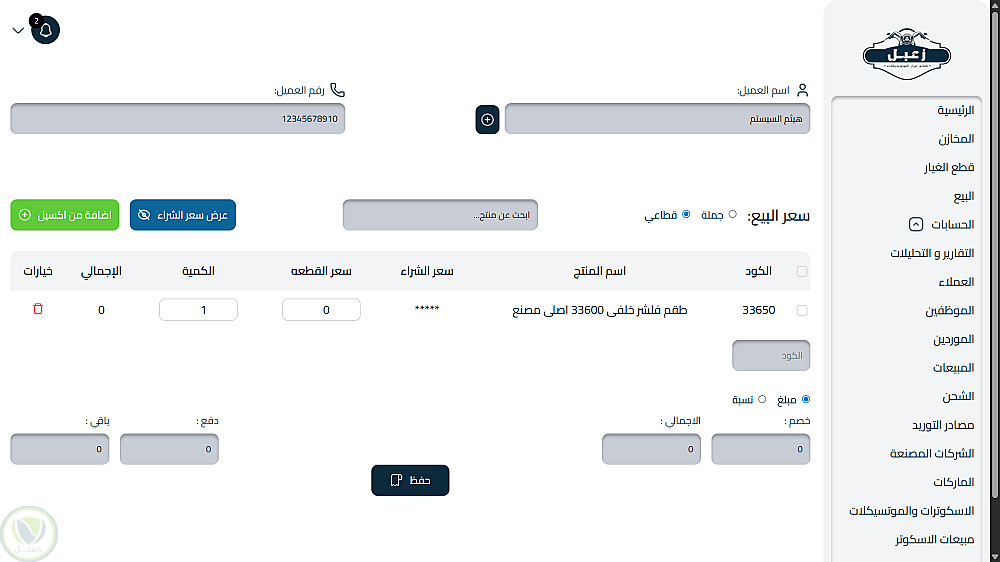Go to the customers (العملاء) page
This screenshot has height=562, width=1000.
click(955, 282)
